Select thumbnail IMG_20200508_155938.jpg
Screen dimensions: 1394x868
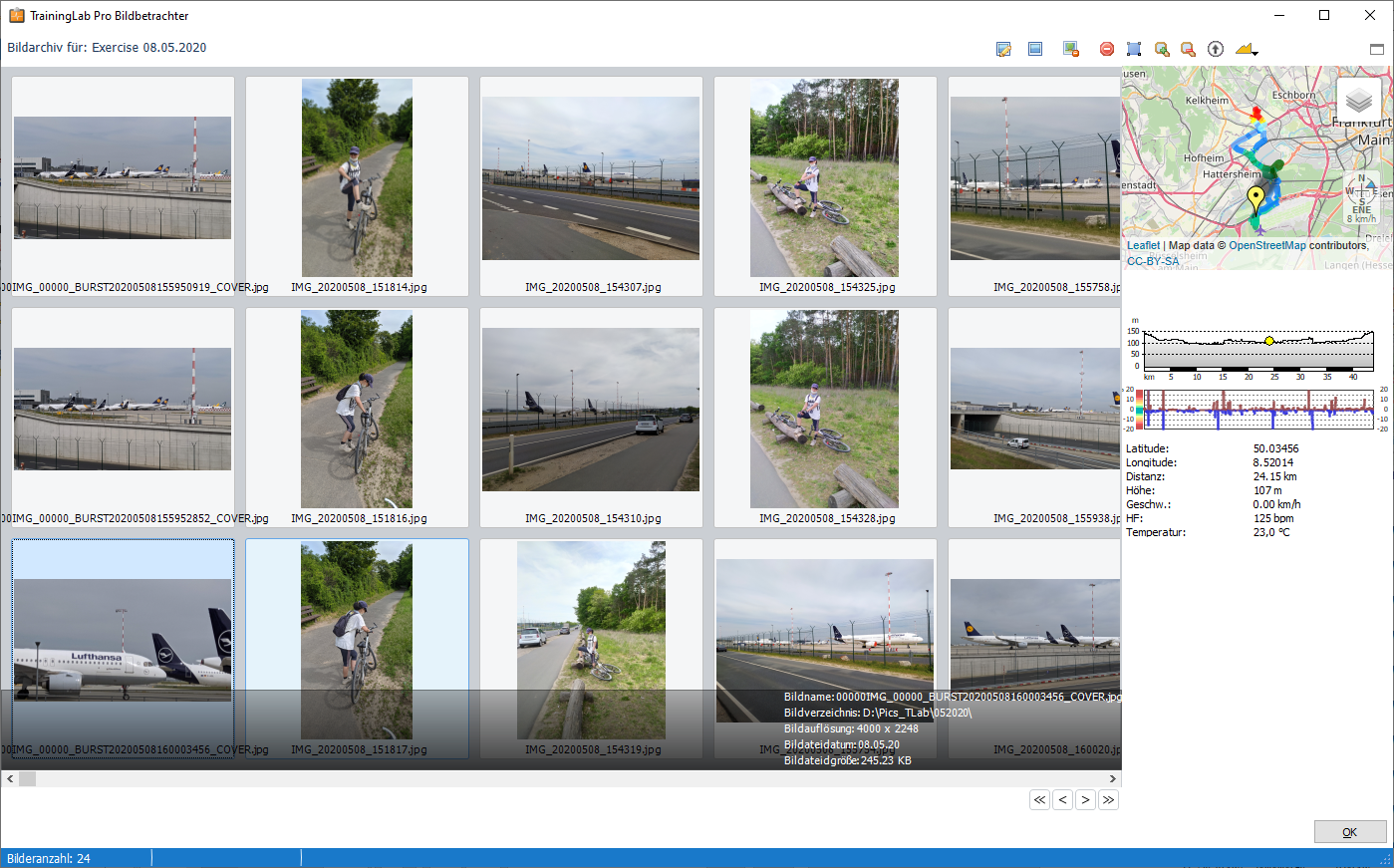pyautogui.click(x=1034, y=418)
